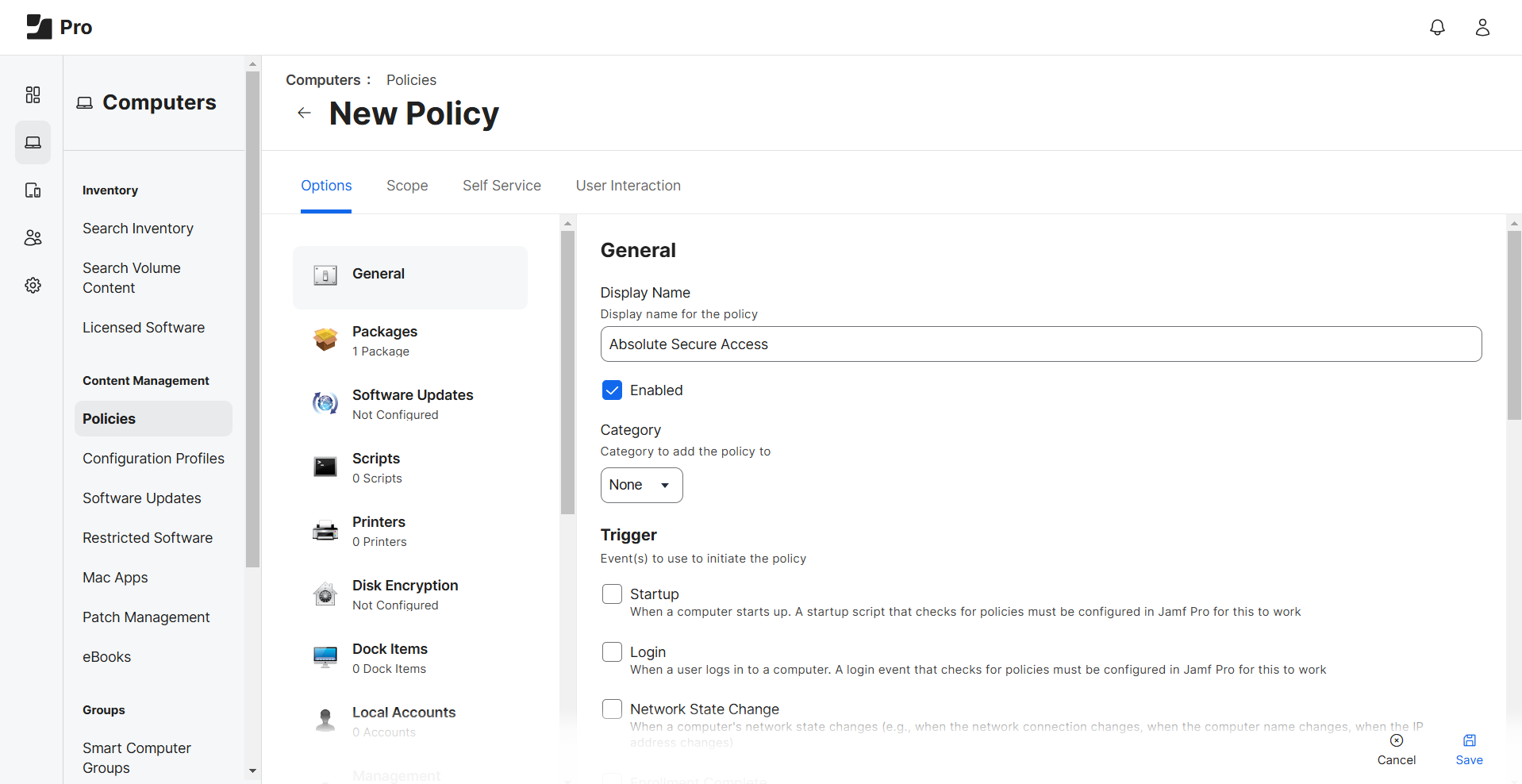Click the Printers icon
1522x784 pixels.
pyautogui.click(x=325, y=530)
